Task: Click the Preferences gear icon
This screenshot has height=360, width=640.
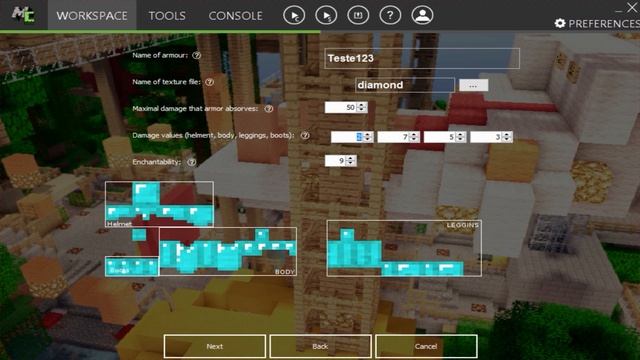Action: click(x=560, y=24)
